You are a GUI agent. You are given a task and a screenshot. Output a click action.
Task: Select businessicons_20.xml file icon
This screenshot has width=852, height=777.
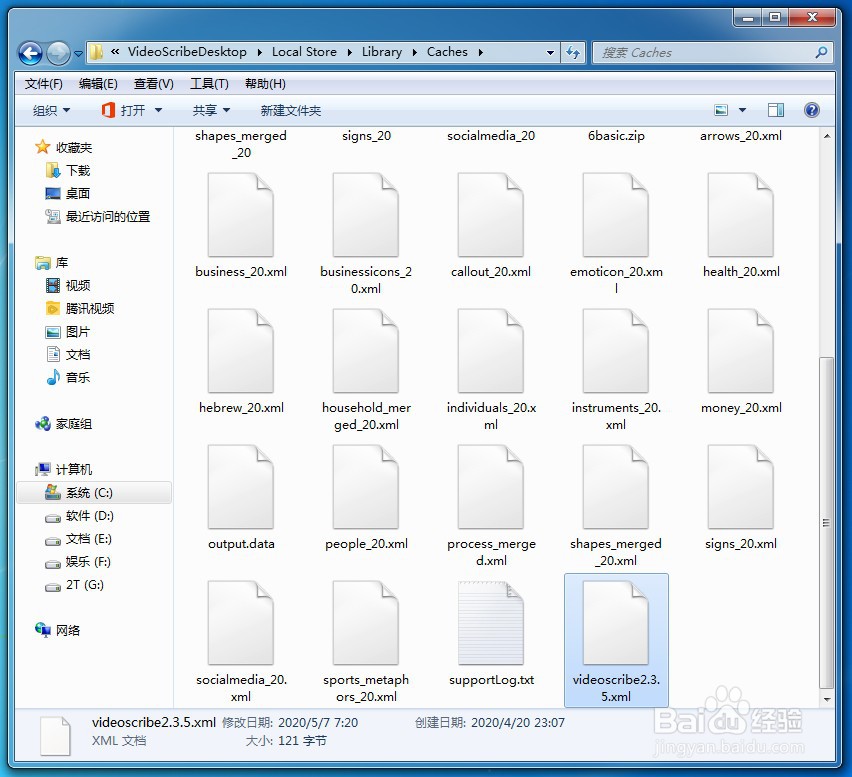366,215
